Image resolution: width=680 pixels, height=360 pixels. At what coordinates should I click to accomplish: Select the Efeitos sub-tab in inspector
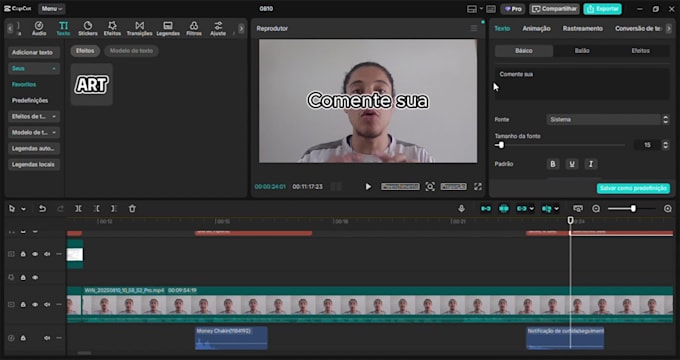click(x=641, y=51)
